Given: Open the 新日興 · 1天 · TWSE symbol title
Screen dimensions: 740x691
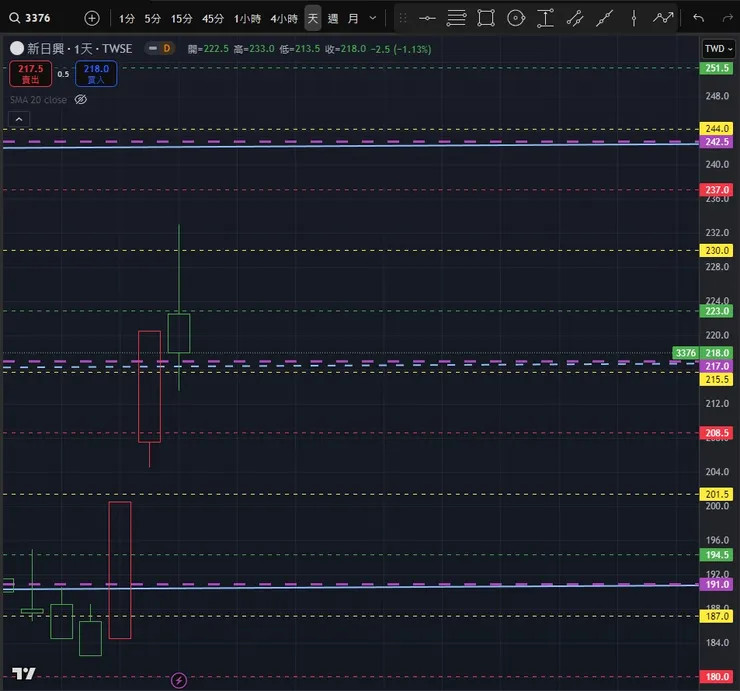Looking at the screenshot, I should tap(79, 49).
